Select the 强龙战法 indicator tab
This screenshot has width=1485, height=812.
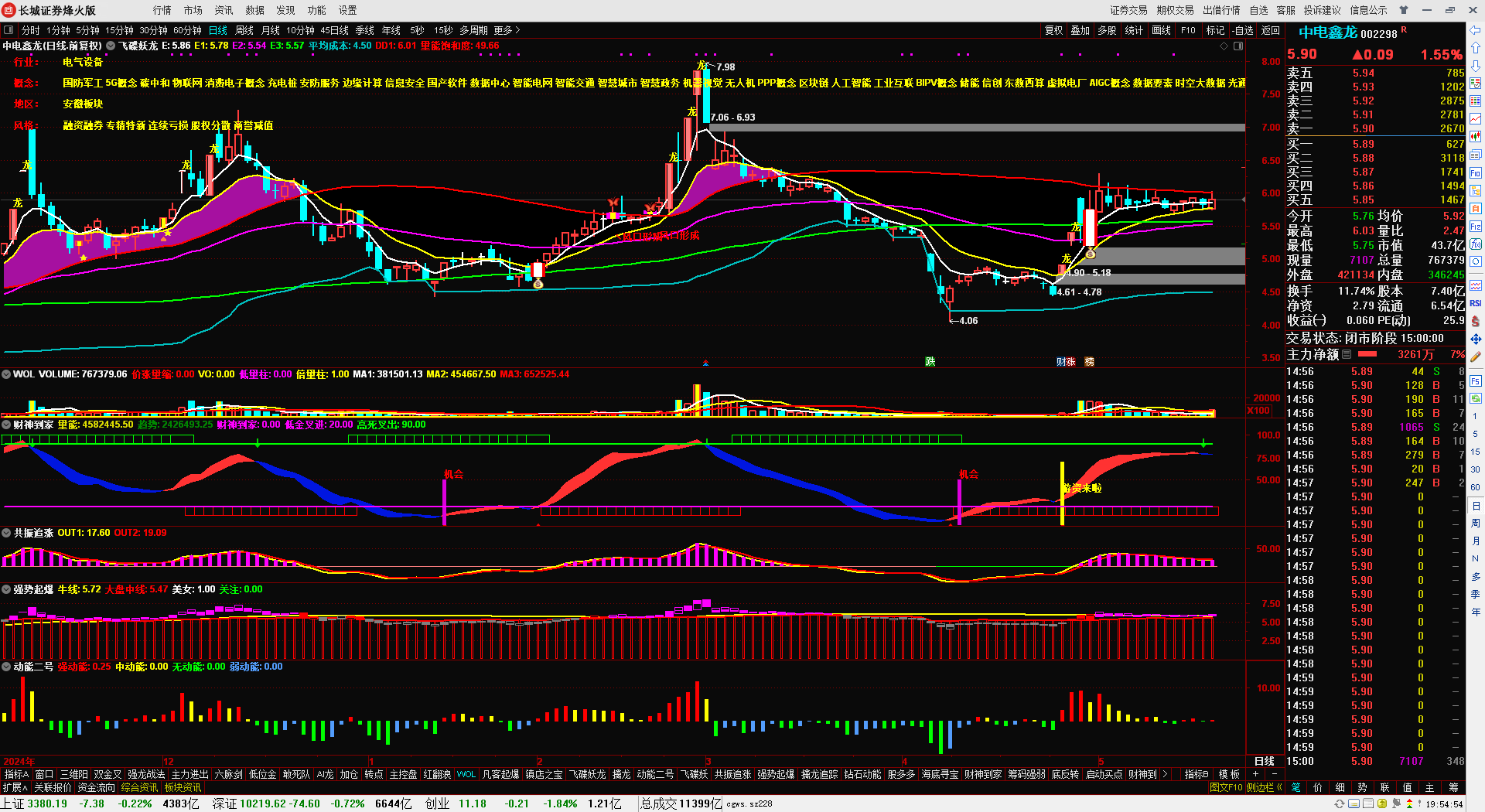pos(146,774)
